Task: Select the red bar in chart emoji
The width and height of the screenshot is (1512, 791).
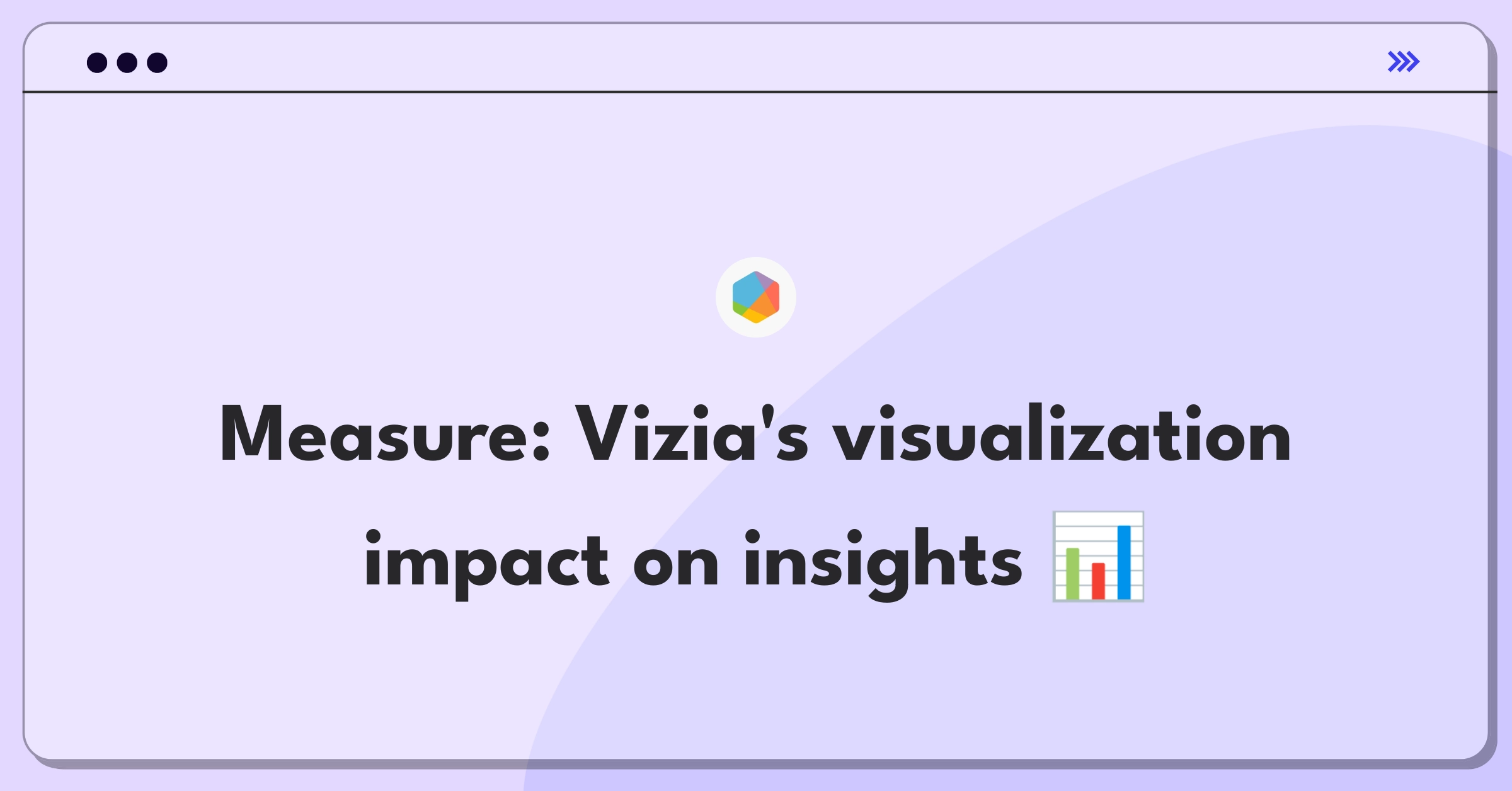Action: (x=1098, y=581)
